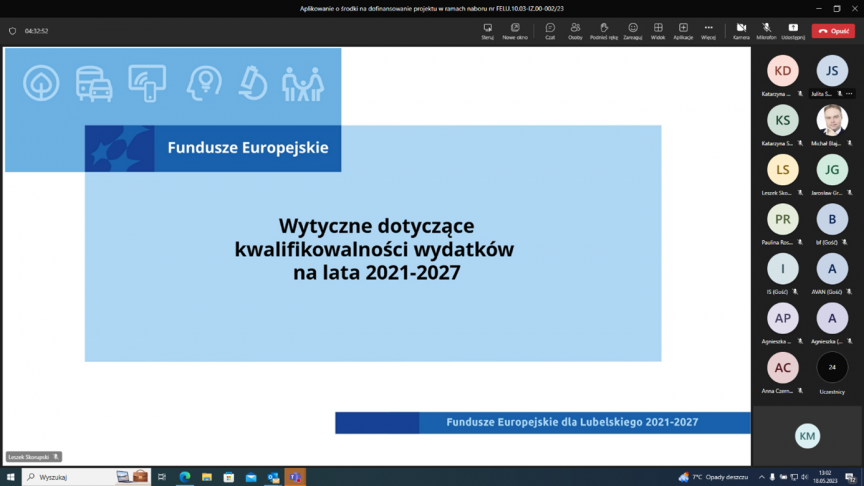Screen dimensions: 864x486
Task: Launch Microsoft Edge from taskbar
Action: point(185,477)
